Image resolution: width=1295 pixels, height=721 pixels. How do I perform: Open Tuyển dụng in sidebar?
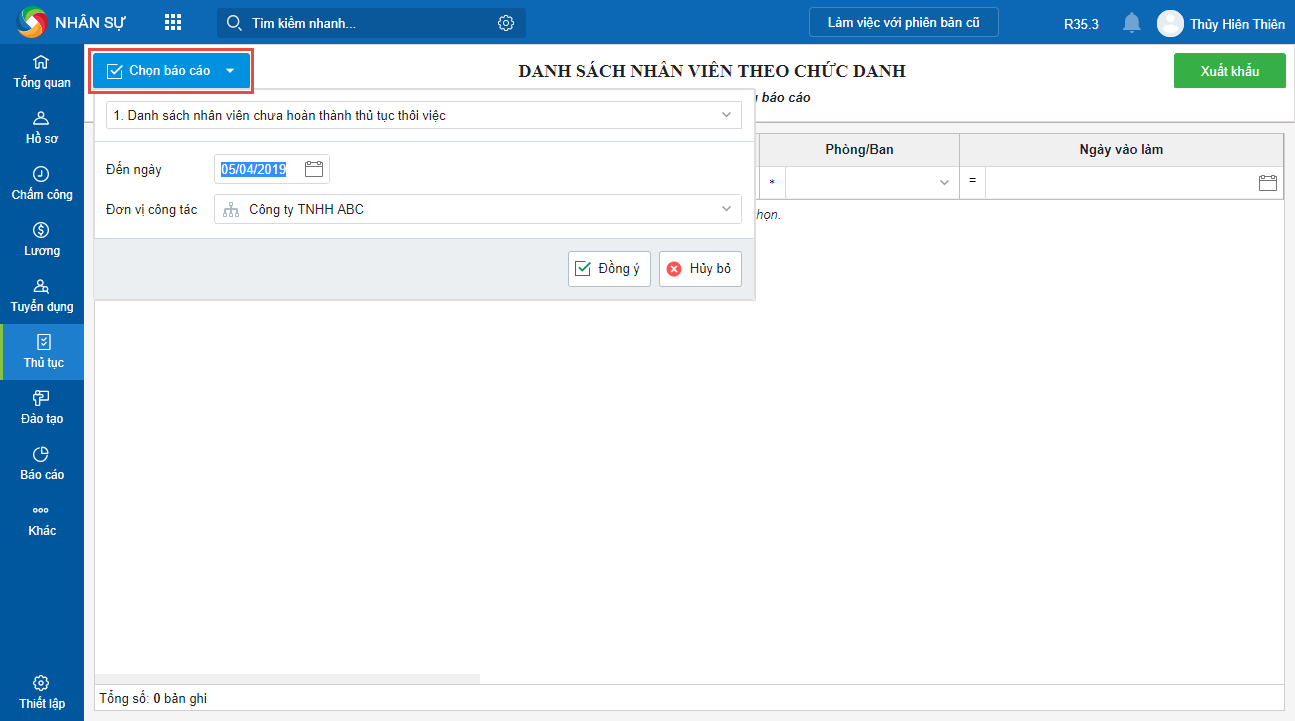(42, 296)
